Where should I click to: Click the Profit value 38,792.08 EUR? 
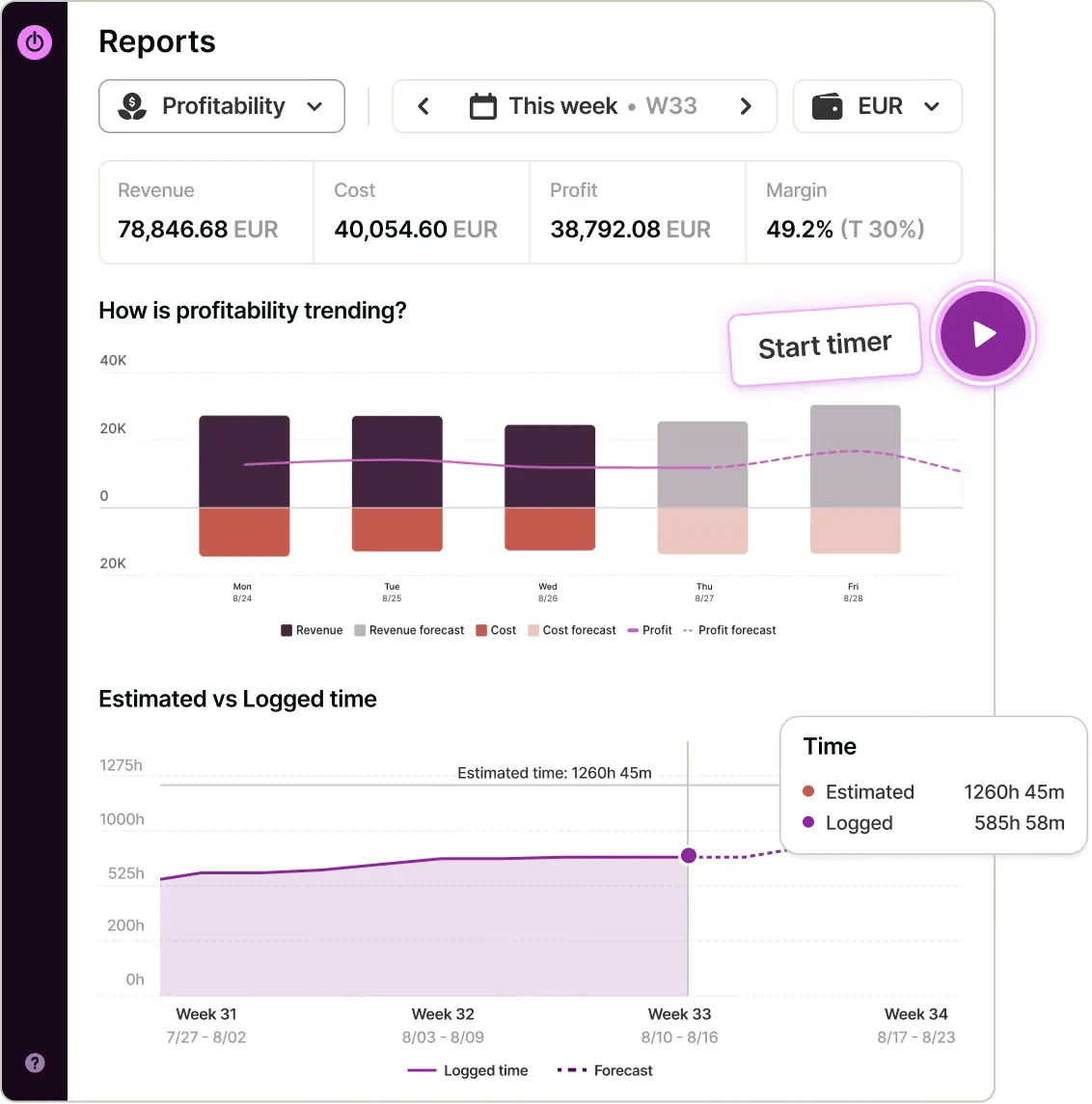(x=631, y=230)
